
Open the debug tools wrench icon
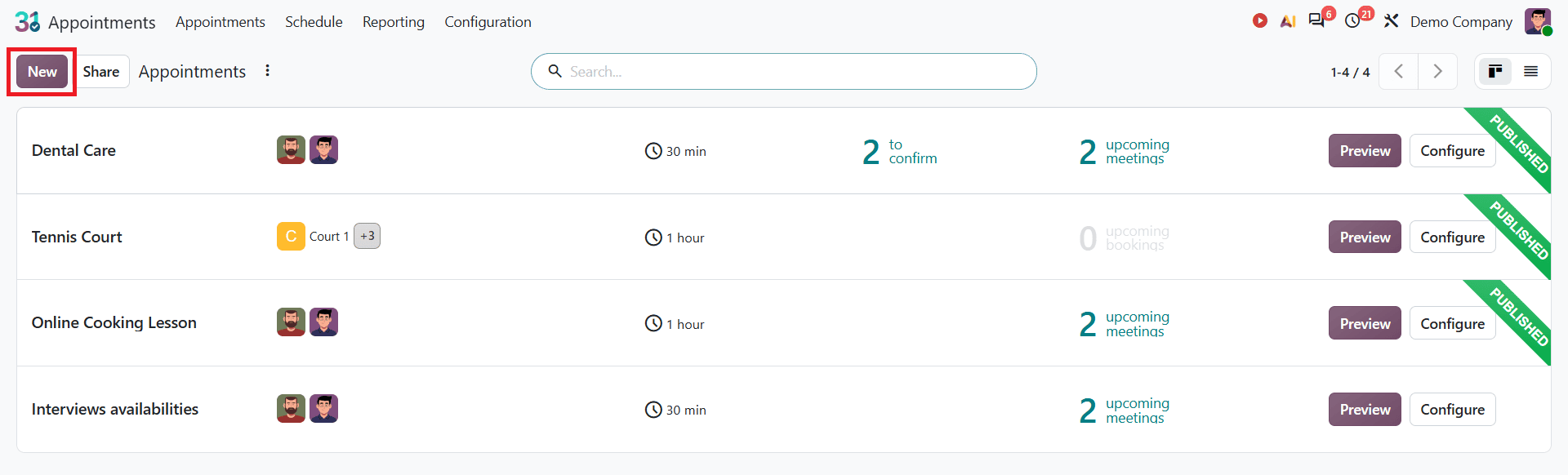(1391, 21)
